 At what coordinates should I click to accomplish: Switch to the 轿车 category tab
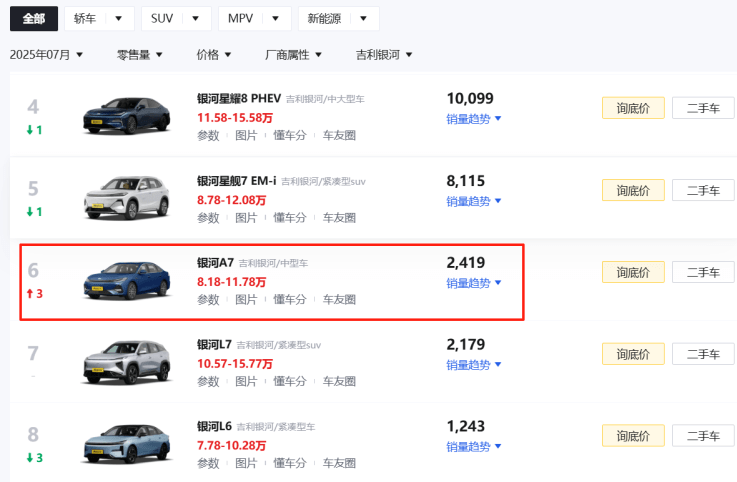coord(99,18)
